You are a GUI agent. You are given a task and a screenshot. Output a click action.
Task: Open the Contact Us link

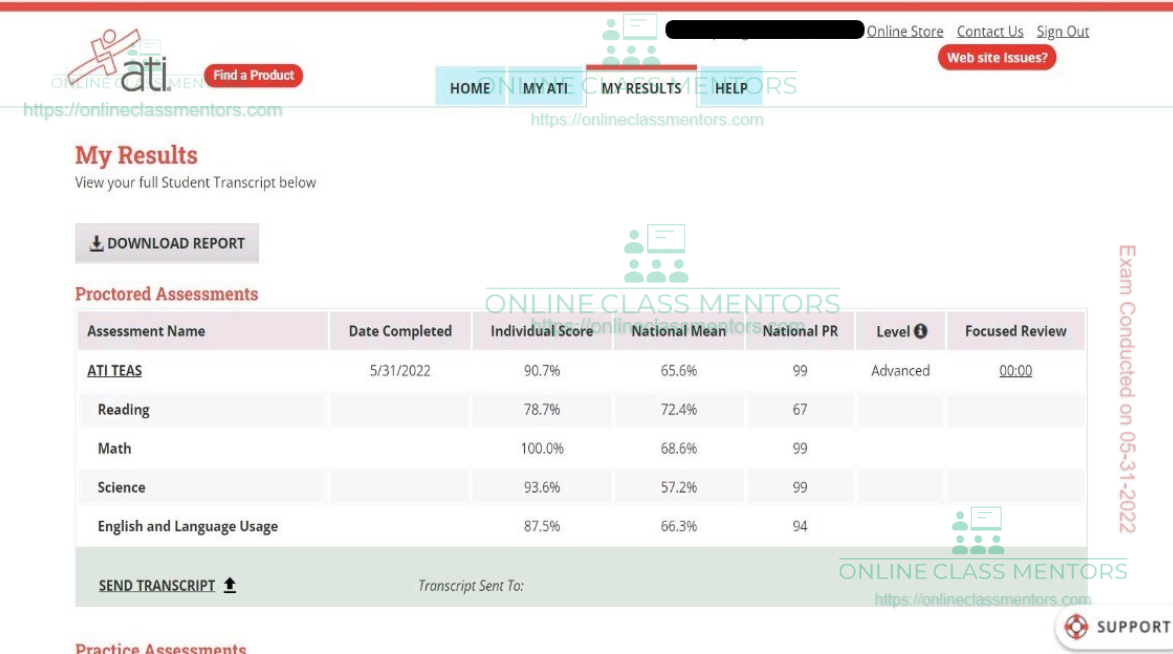989,31
